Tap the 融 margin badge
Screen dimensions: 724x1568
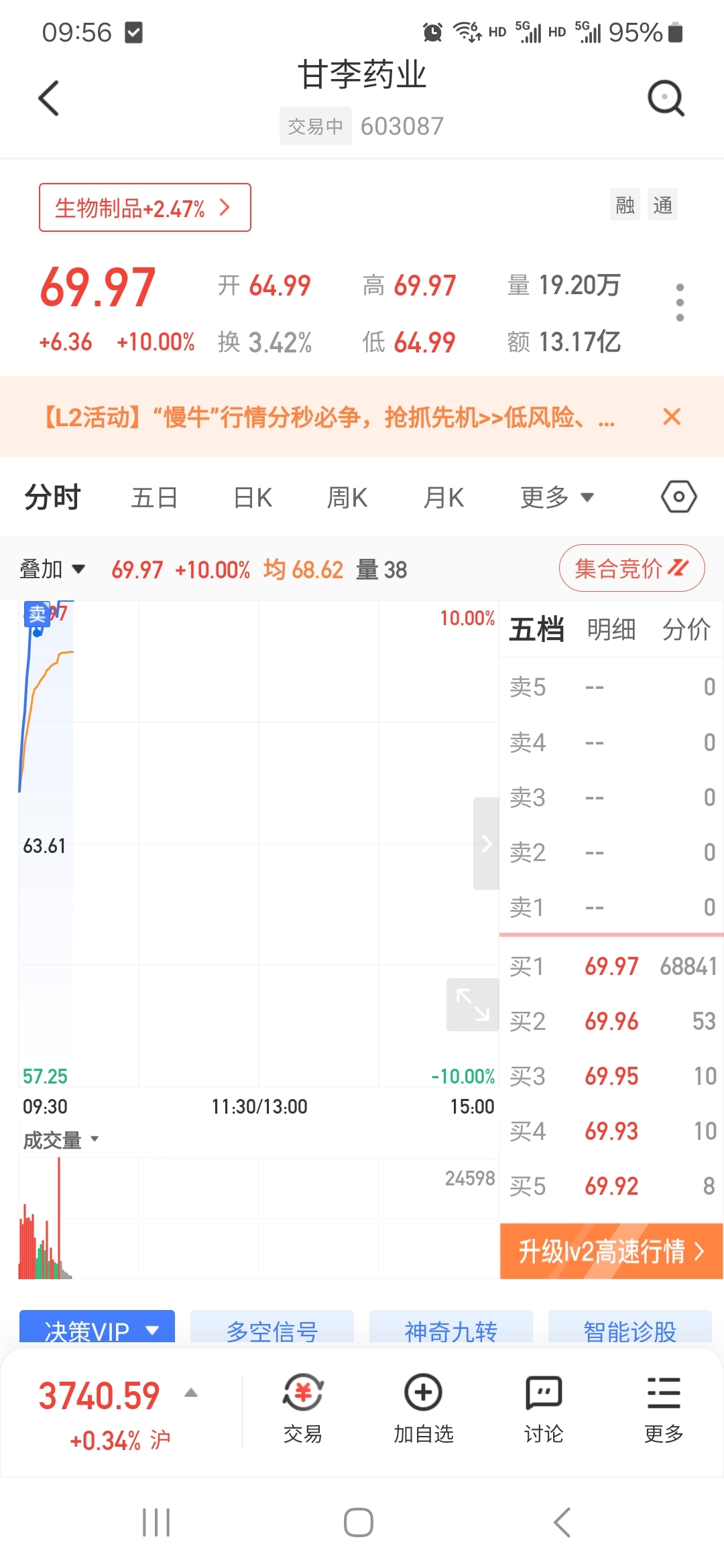tap(625, 205)
